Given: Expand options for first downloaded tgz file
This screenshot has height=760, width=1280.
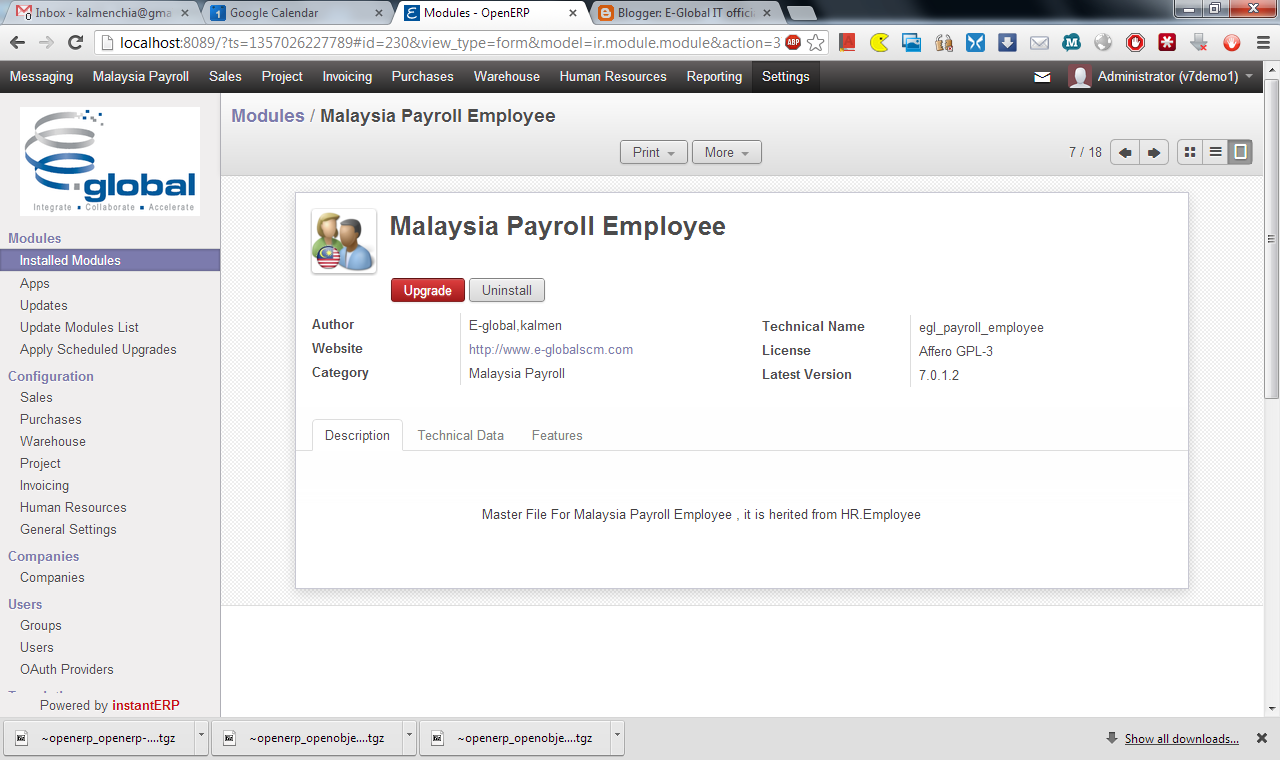Looking at the screenshot, I should [x=201, y=737].
